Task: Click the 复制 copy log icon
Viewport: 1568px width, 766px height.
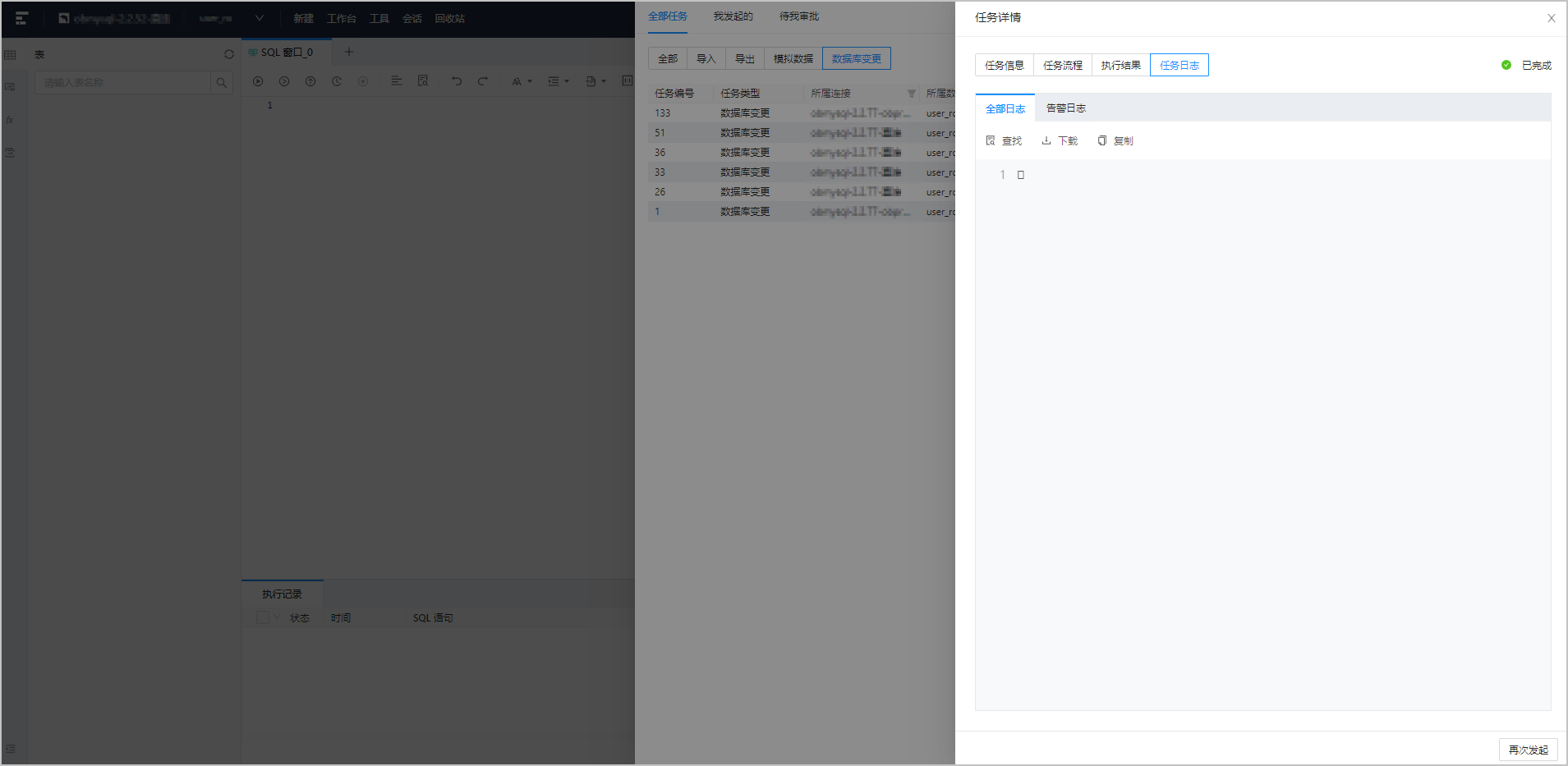Action: [x=1102, y=141]
